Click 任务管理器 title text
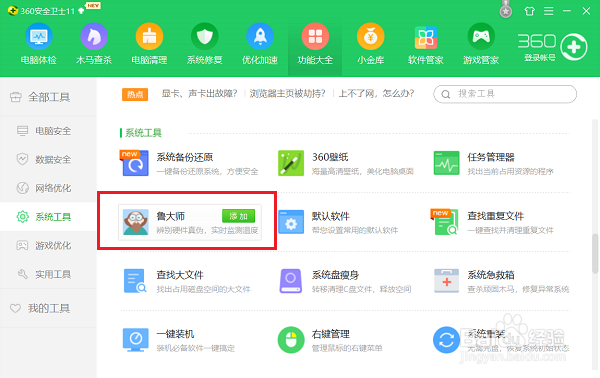 click(x=491, y=157)
